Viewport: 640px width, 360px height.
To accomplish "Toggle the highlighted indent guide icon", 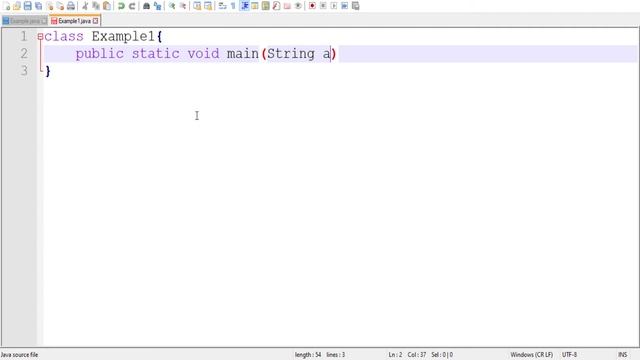I will [244, 6].
